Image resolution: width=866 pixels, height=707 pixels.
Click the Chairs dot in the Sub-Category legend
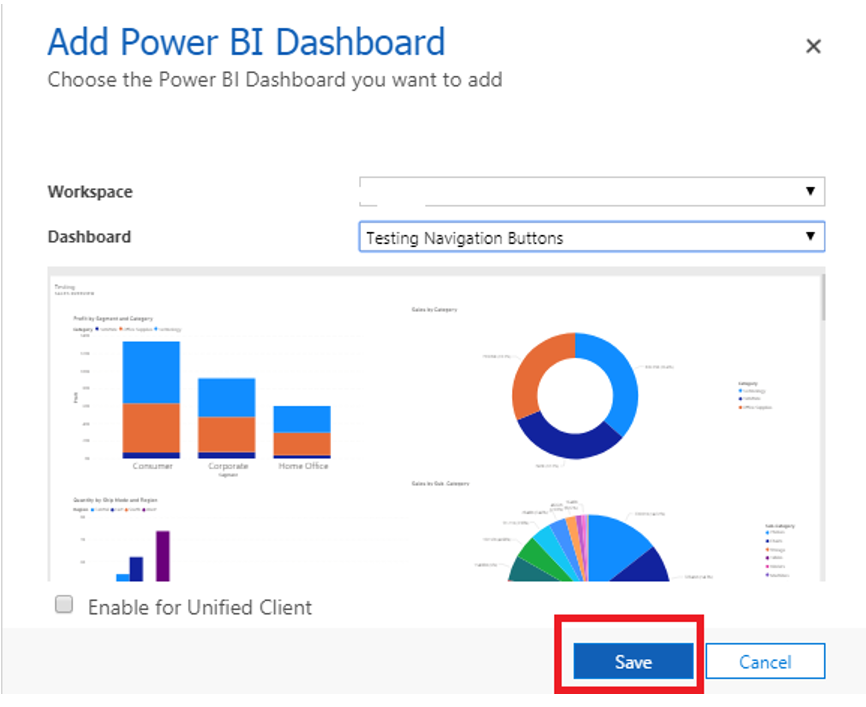[x=767, y=541]
